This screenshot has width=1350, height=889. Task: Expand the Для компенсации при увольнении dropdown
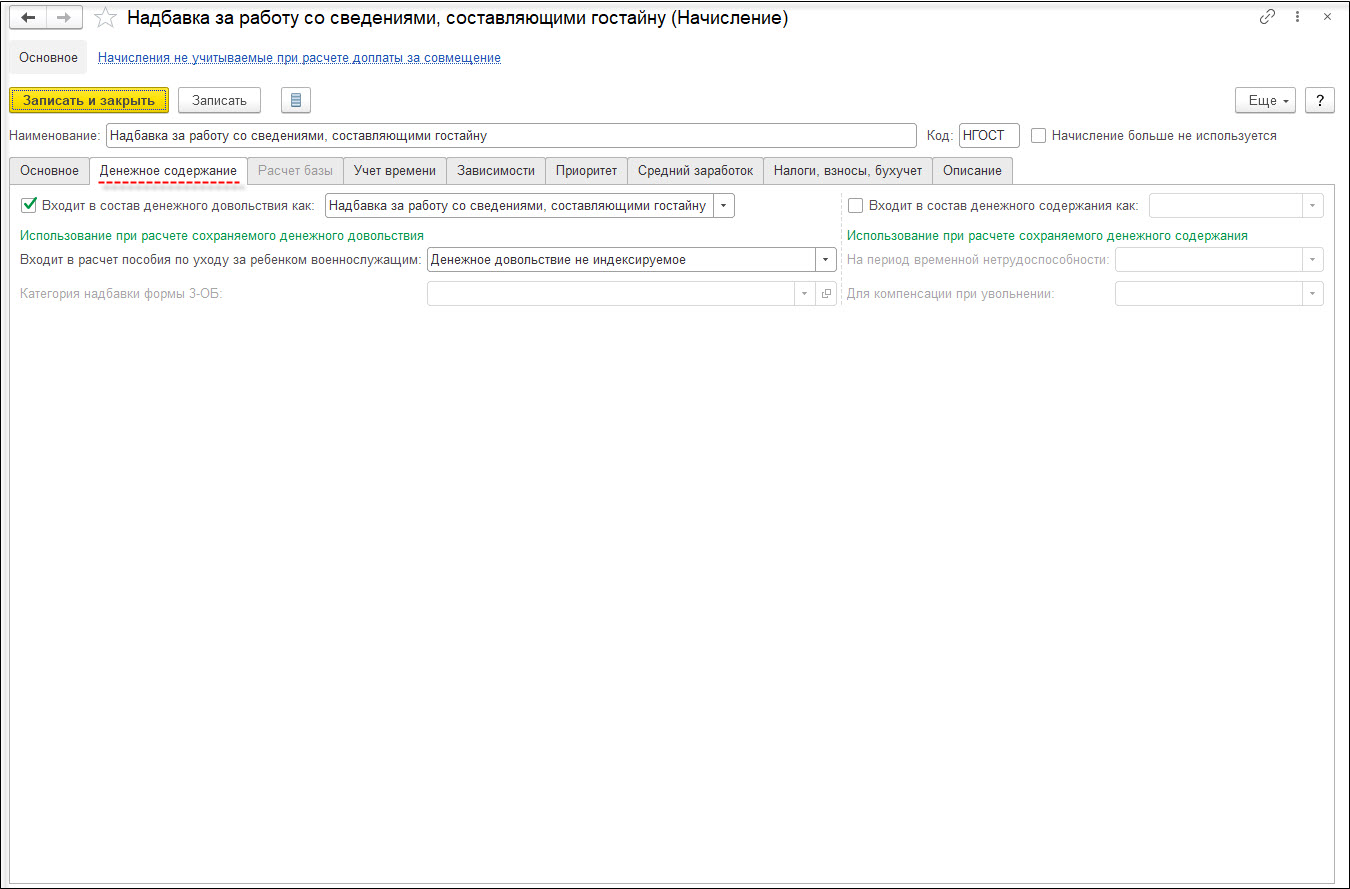click(x=1313, y=294)
